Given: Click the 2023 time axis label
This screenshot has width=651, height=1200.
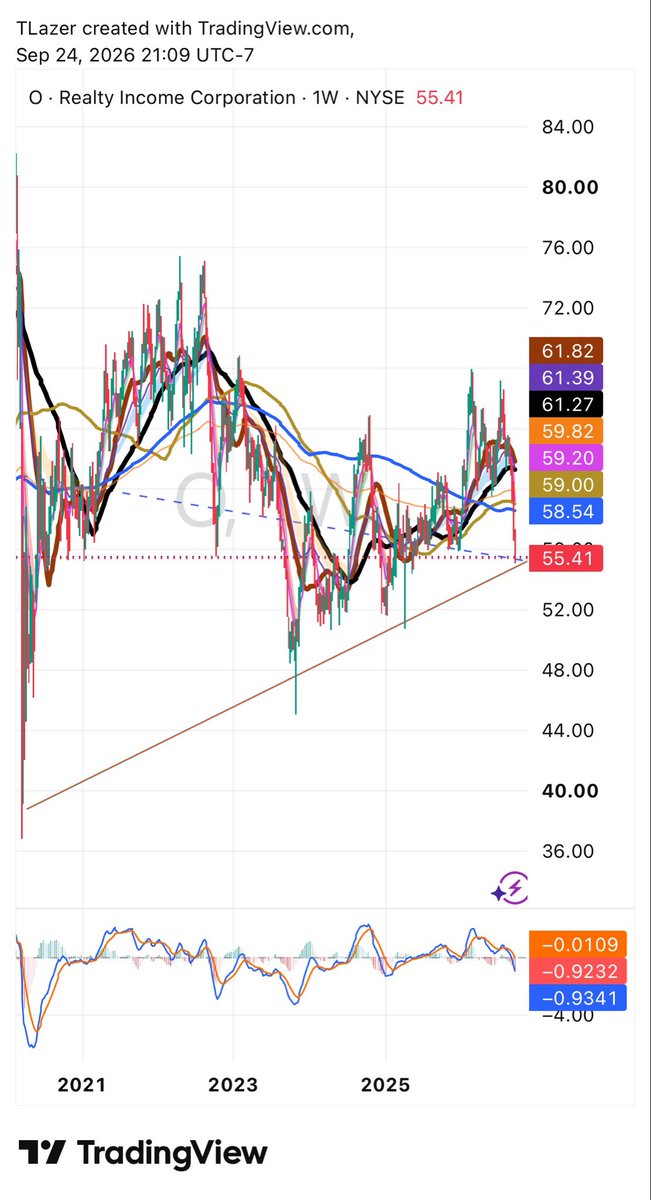Looking at the screenshot, I should pyautogui.click(x=234, y=1085).
